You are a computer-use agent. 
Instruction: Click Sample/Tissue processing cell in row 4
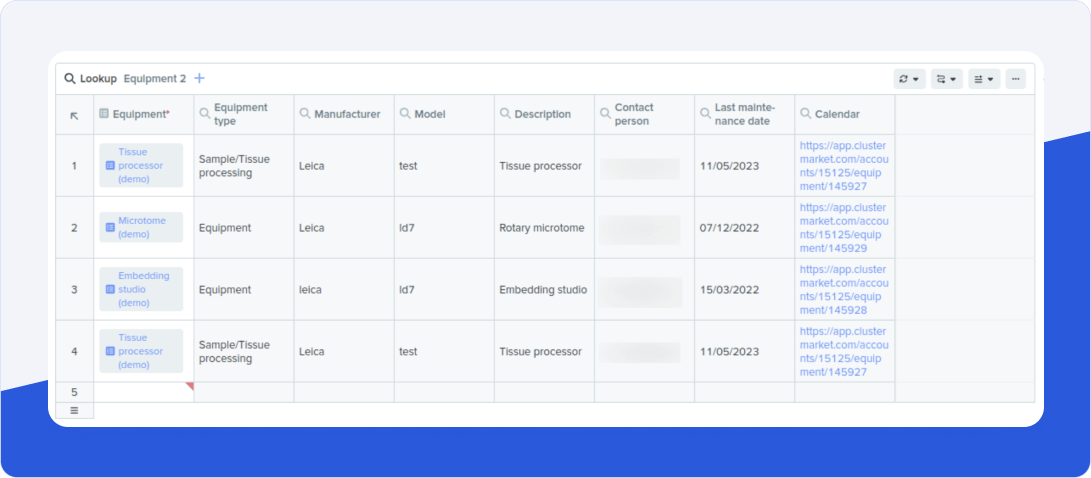244,351
